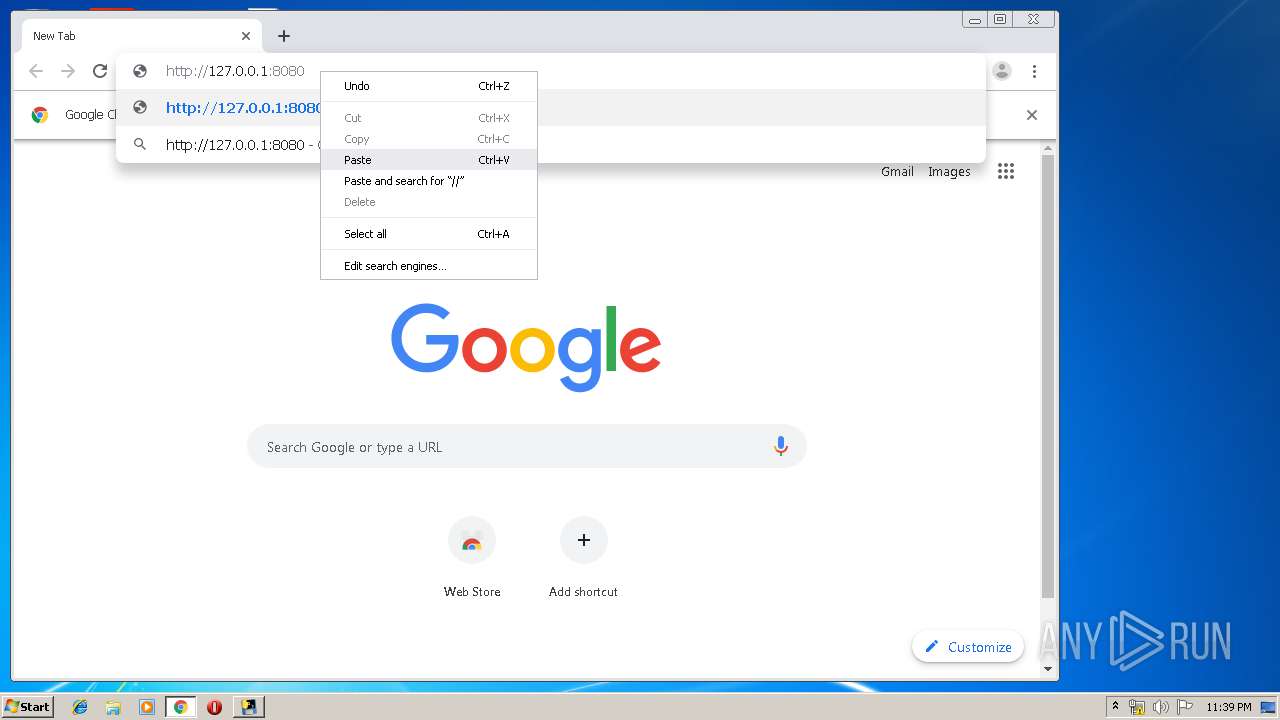This screenshot has height=720, width=1280.
Task: Select the New Tab tab
Action: 142,36
